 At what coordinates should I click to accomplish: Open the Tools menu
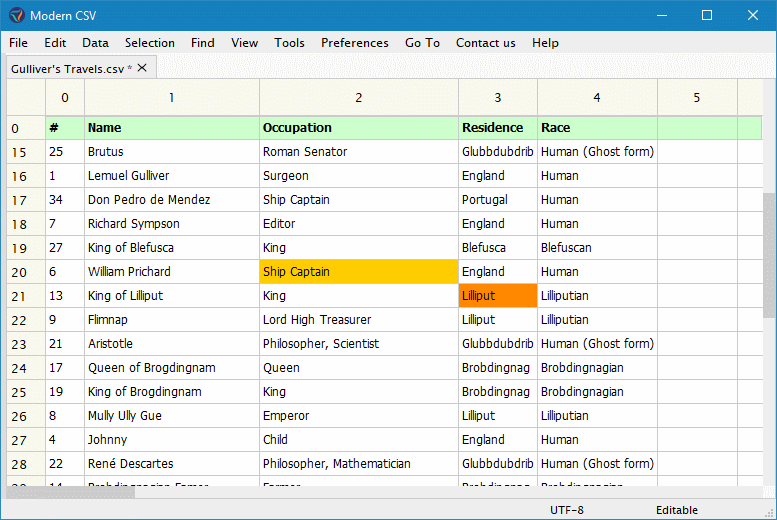click(289, 43)
